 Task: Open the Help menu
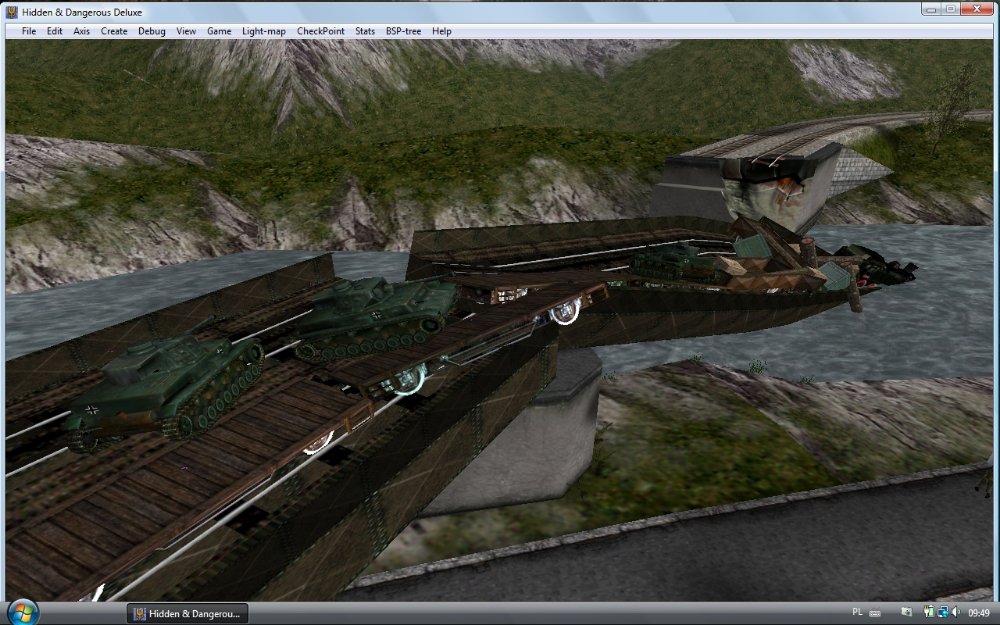coord(441,31)
